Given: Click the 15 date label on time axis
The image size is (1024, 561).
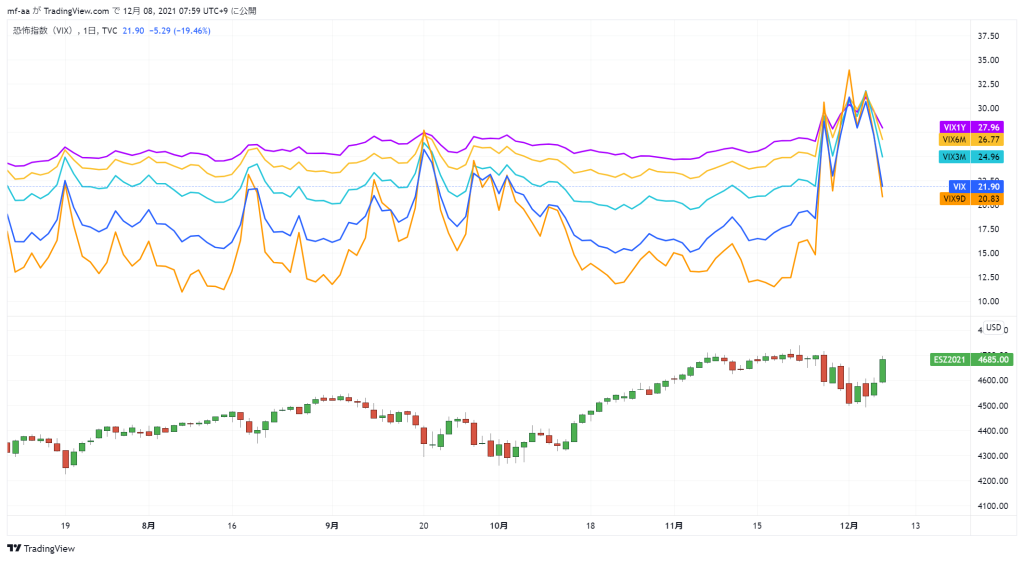Looking at the screenshot, I should click(x=757, y=526).
